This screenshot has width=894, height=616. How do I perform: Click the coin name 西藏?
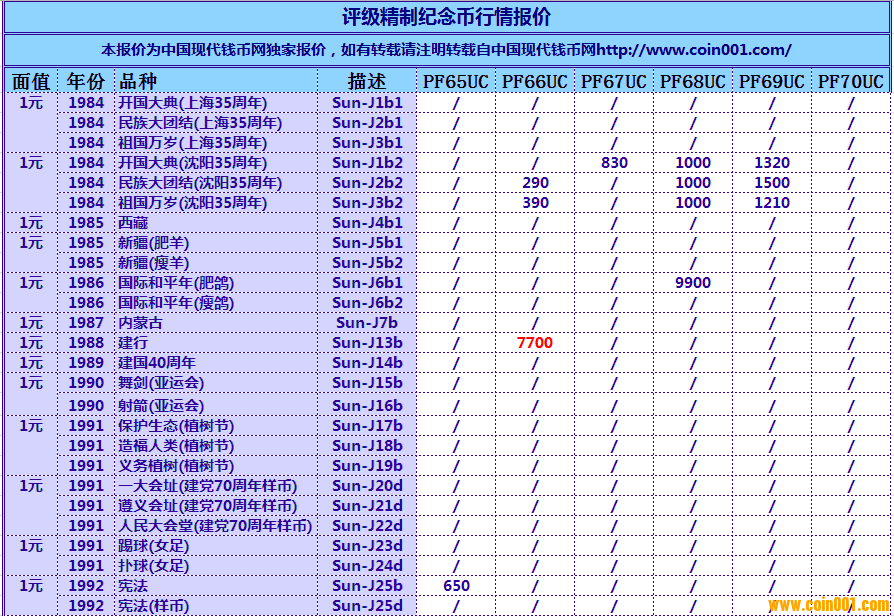(133, 223)
